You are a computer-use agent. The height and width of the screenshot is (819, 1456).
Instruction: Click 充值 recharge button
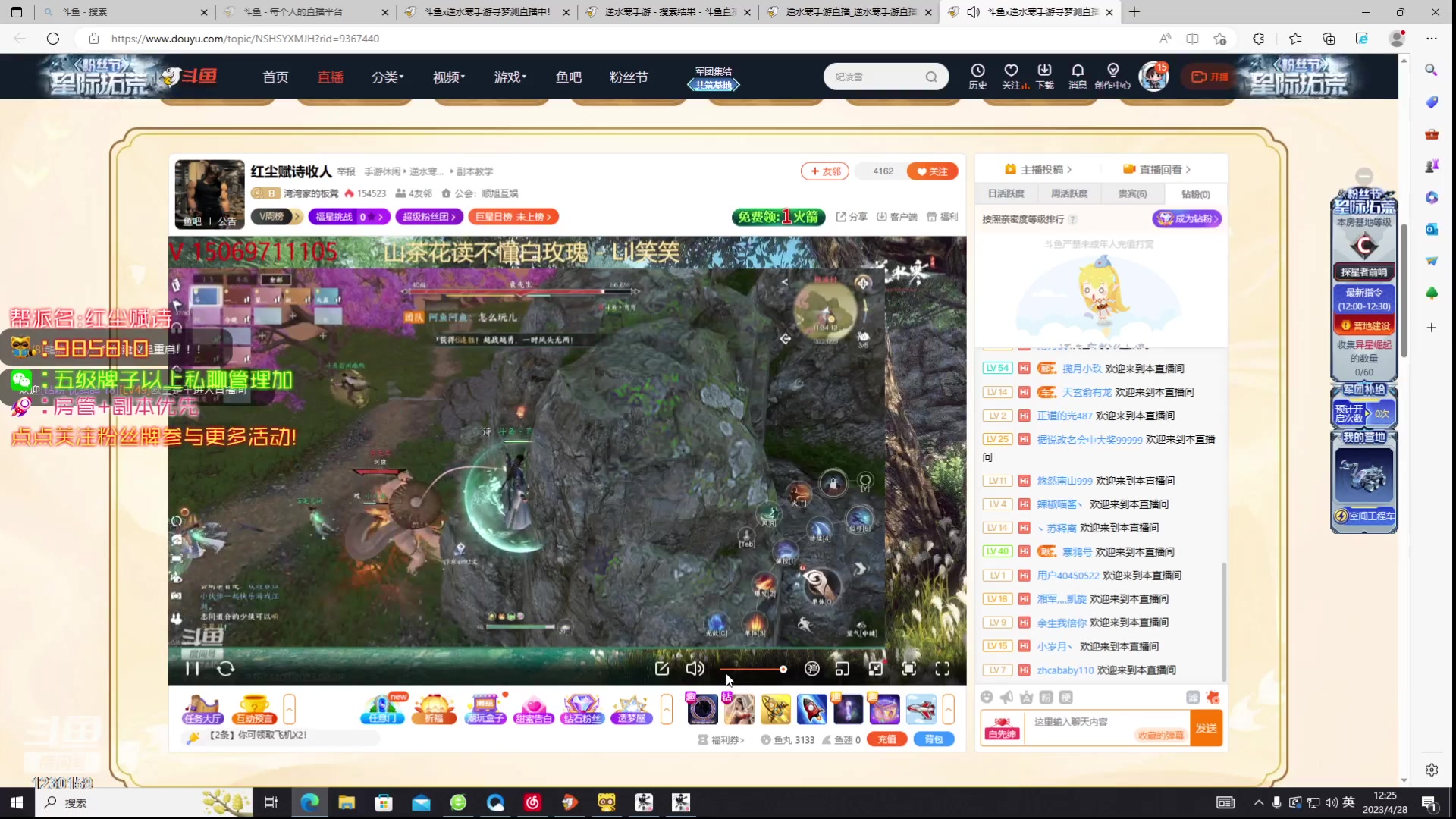[886, 739]
